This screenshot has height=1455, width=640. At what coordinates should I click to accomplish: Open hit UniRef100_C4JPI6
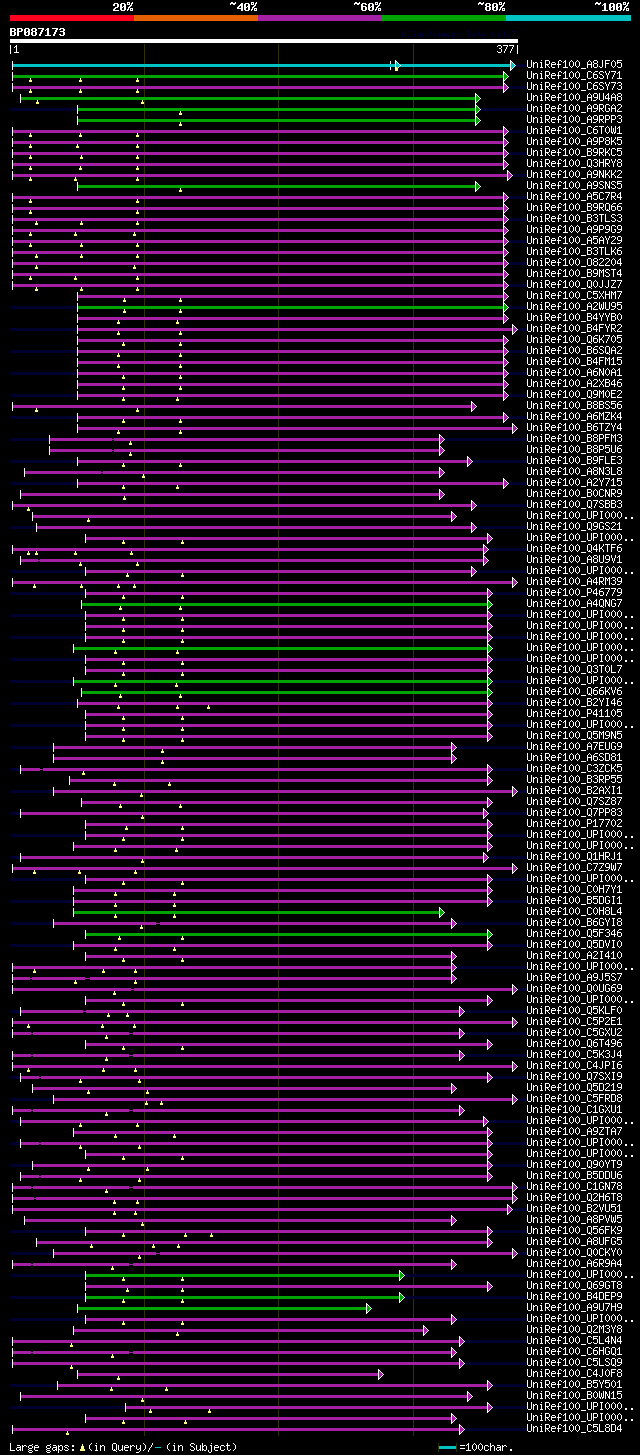coord(574,1066)
